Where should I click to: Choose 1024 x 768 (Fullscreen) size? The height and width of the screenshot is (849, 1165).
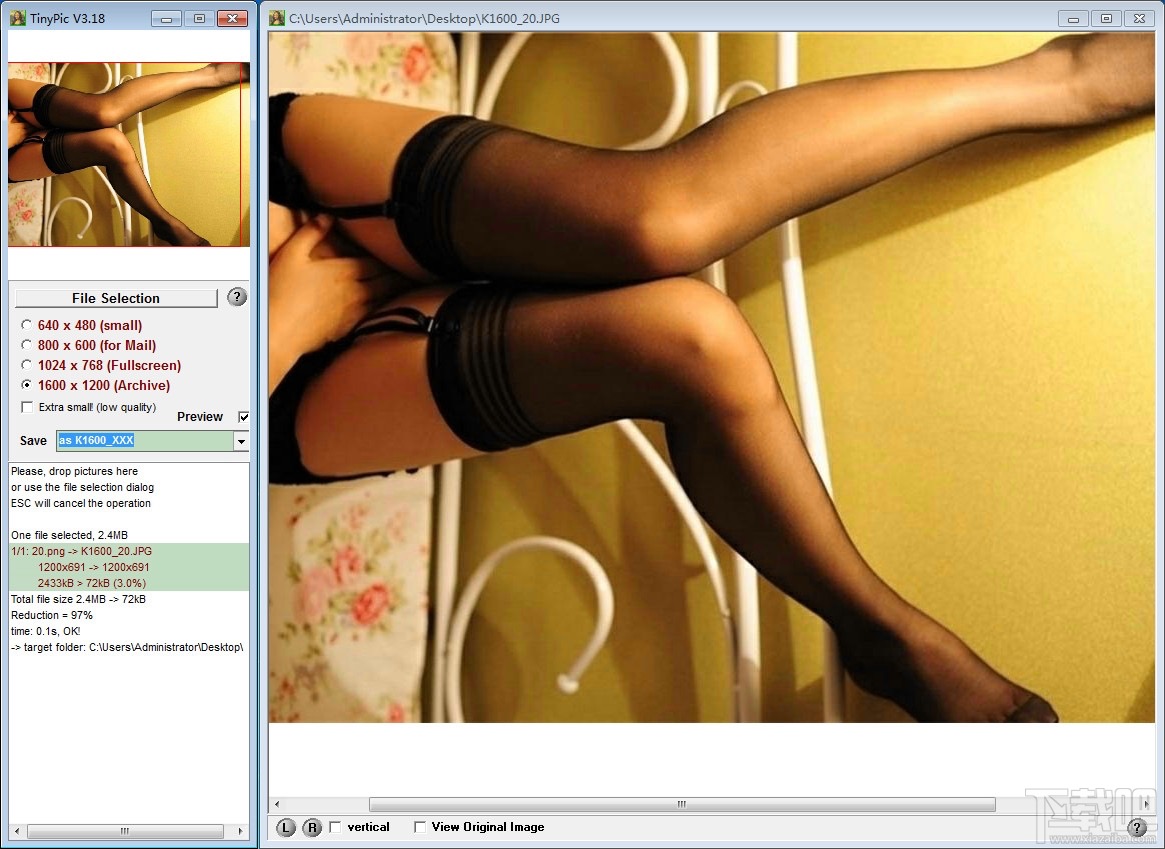[27, 365]
